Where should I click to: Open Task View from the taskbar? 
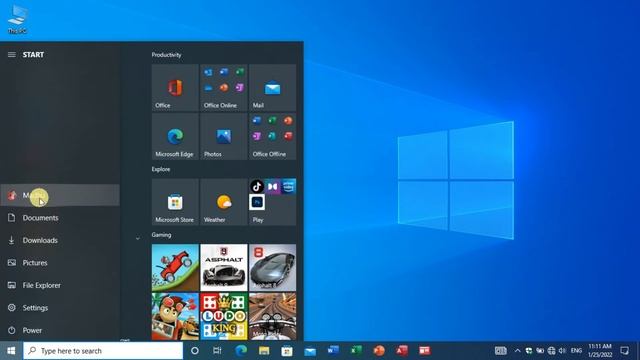217,351
